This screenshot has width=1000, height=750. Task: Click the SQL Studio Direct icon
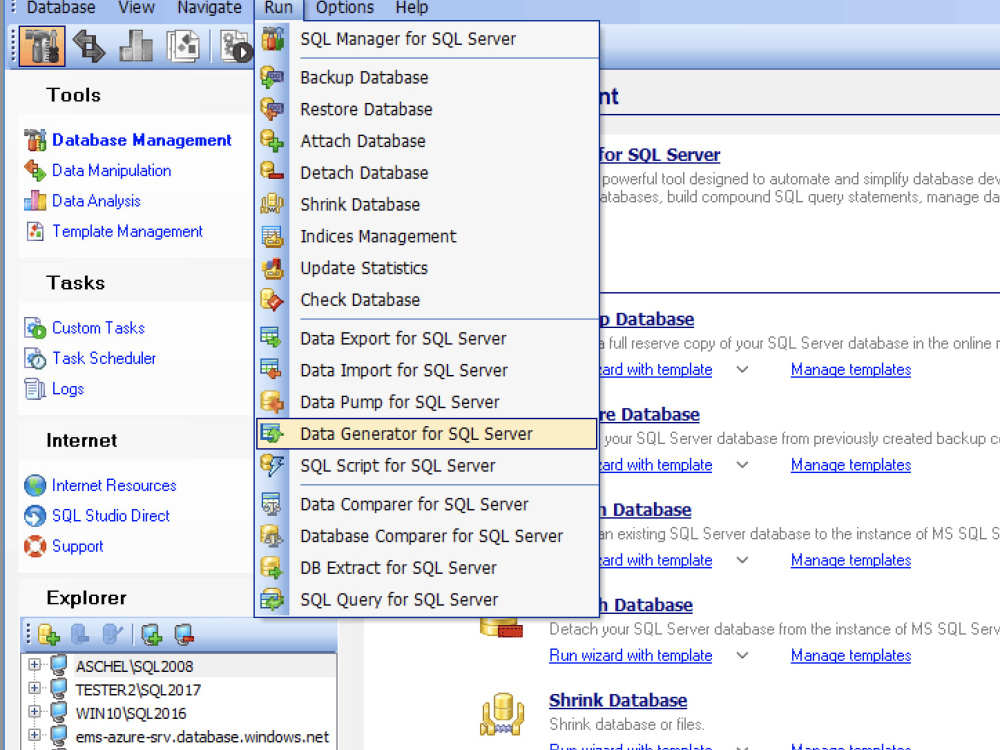(34, 515)
